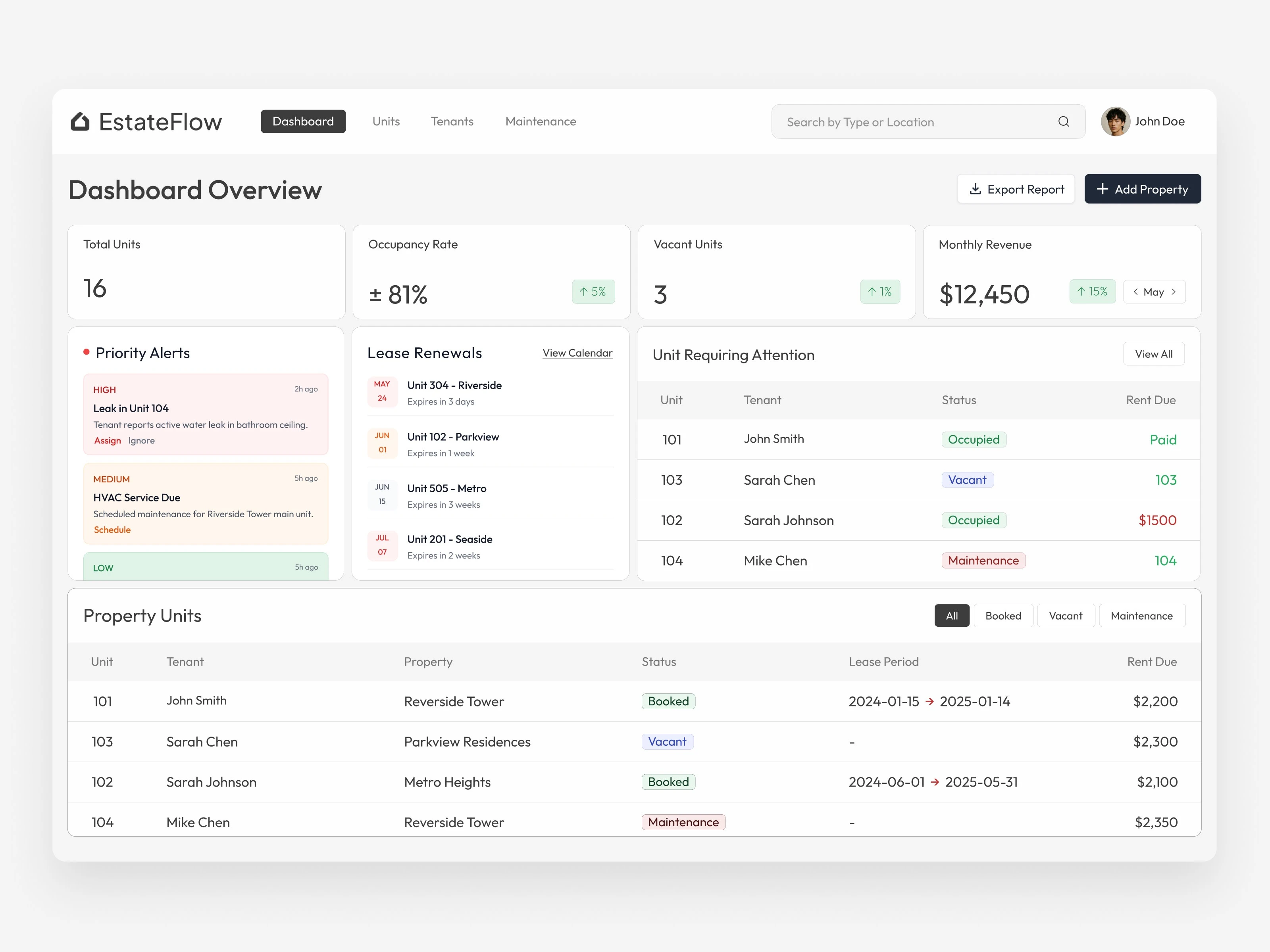The width and height of the screenshot is (1270, 952).
Task: Go to previous month in Monthly Revenue
Action: 1135,292
